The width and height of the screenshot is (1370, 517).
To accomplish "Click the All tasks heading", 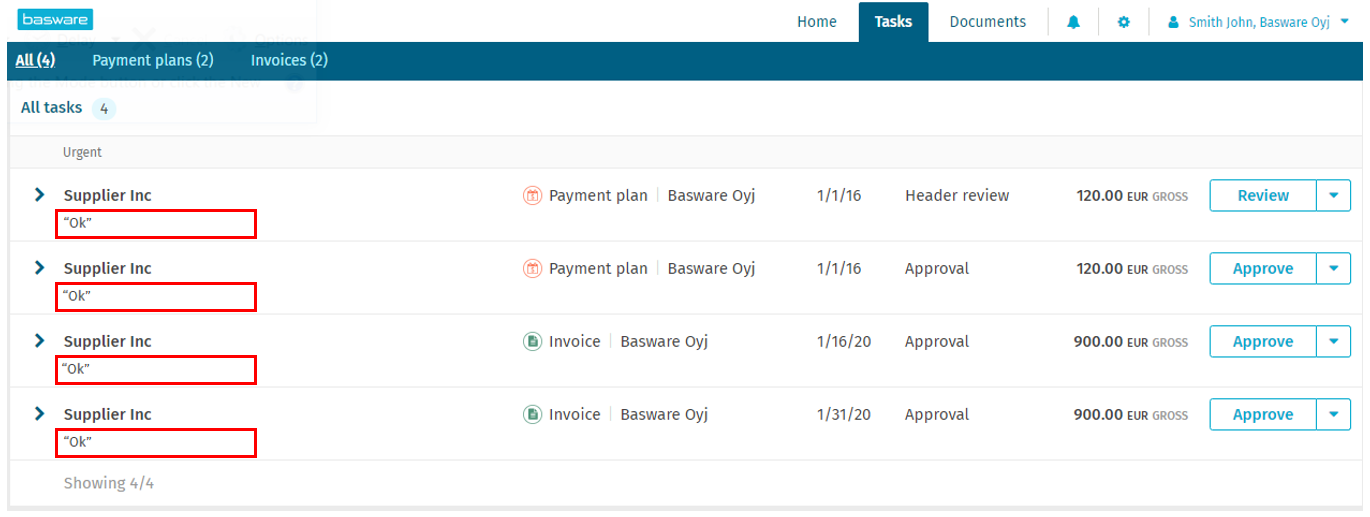I will pyautogui.click(x=51, y=107).
